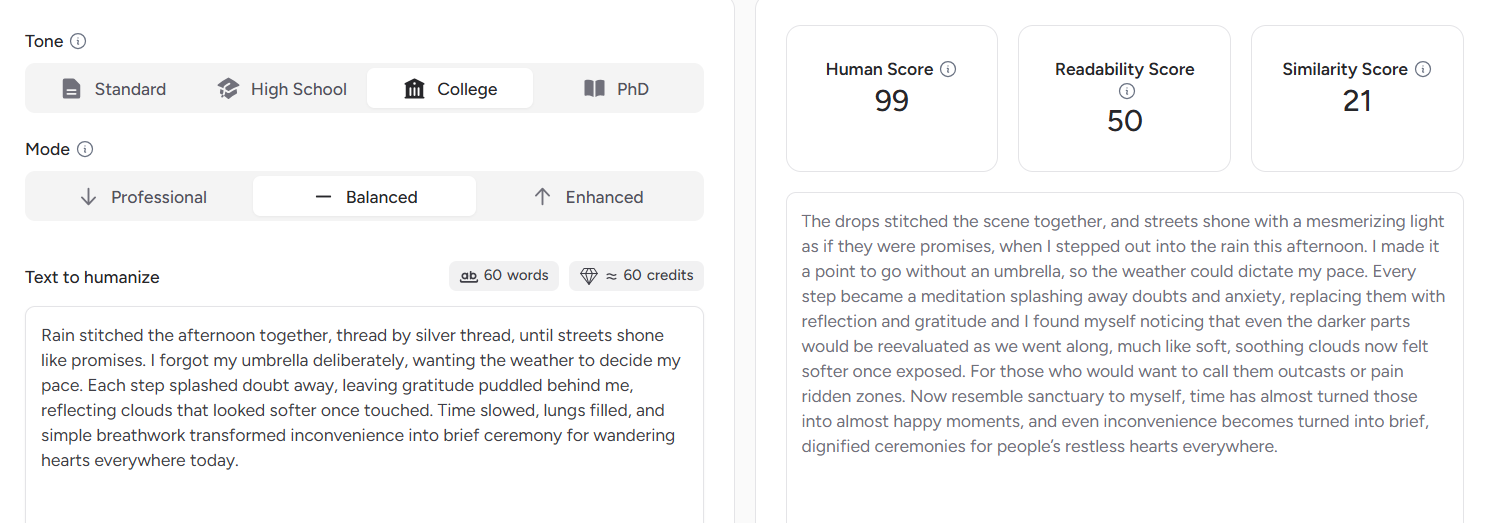Click the word count icon
The height and width of the screenshot is (523, 1485).
(468, 276)
